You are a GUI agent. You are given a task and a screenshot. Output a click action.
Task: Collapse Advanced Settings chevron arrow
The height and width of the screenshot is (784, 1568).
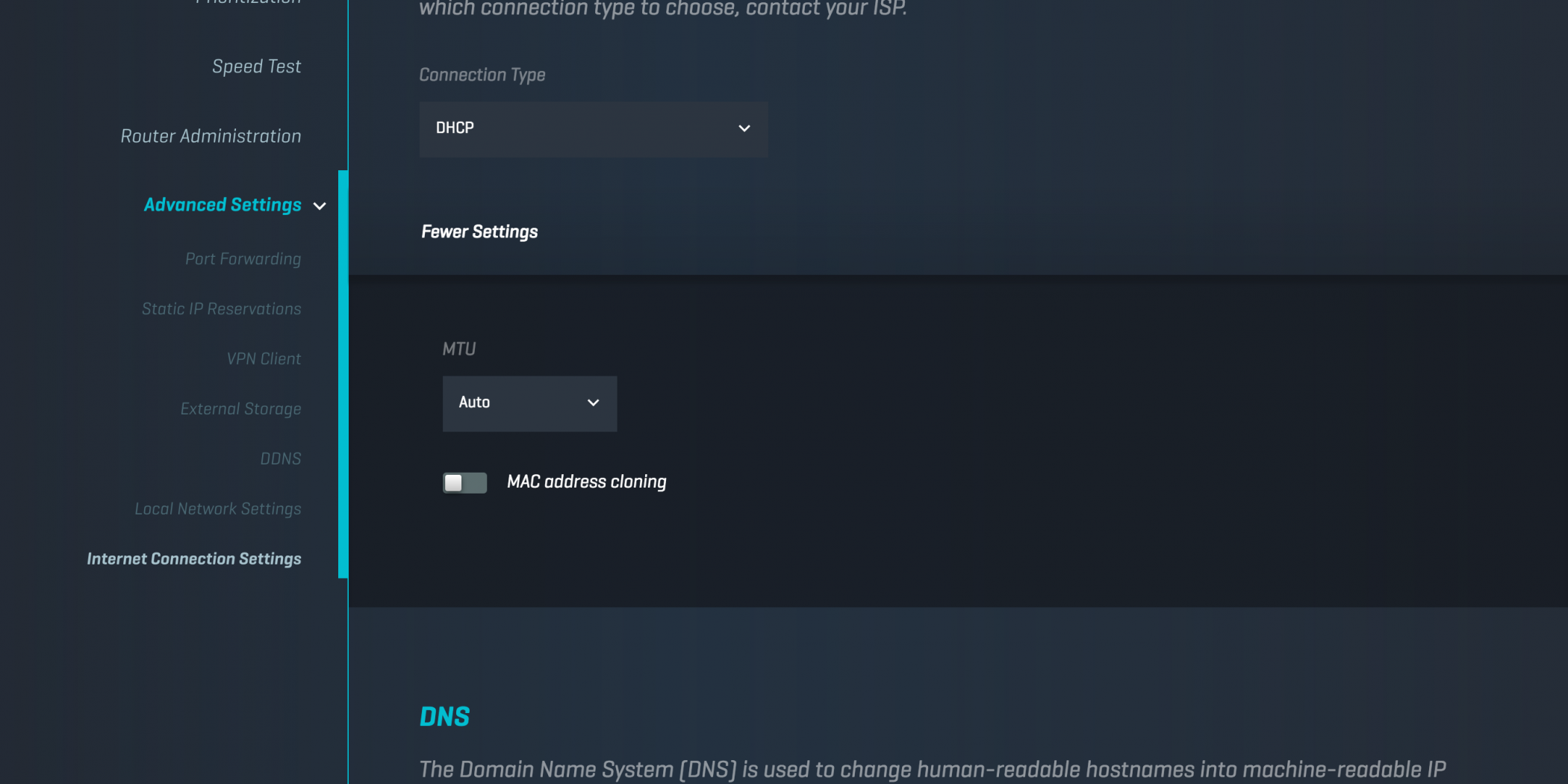(320, 206)
